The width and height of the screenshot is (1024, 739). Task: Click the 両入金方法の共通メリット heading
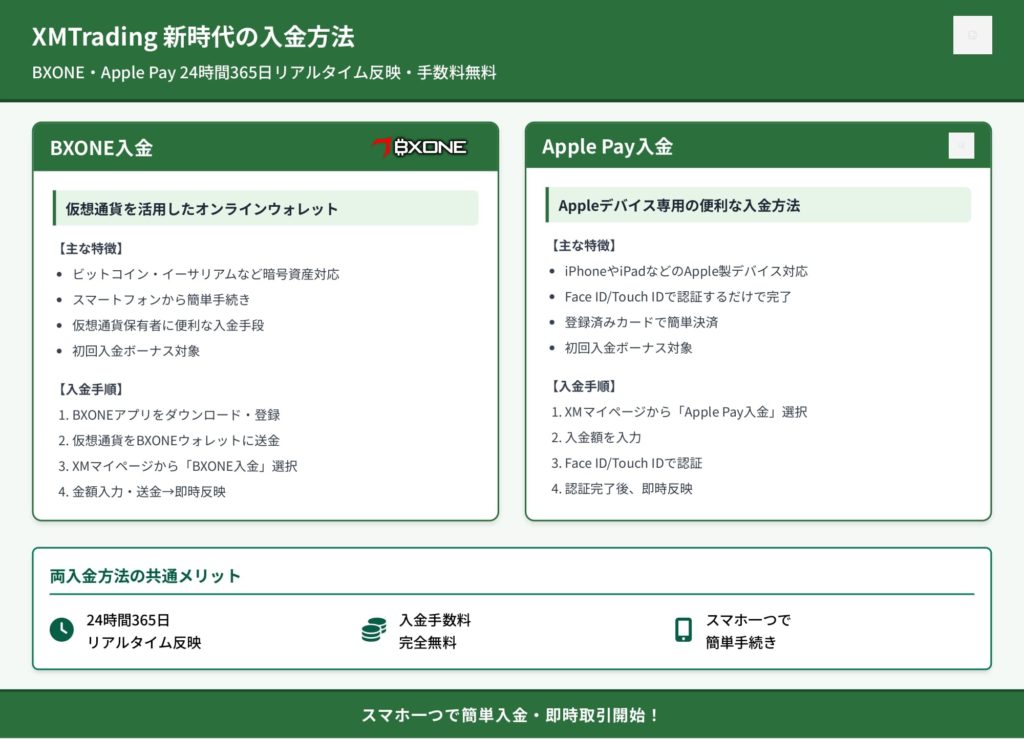[146, 576]
